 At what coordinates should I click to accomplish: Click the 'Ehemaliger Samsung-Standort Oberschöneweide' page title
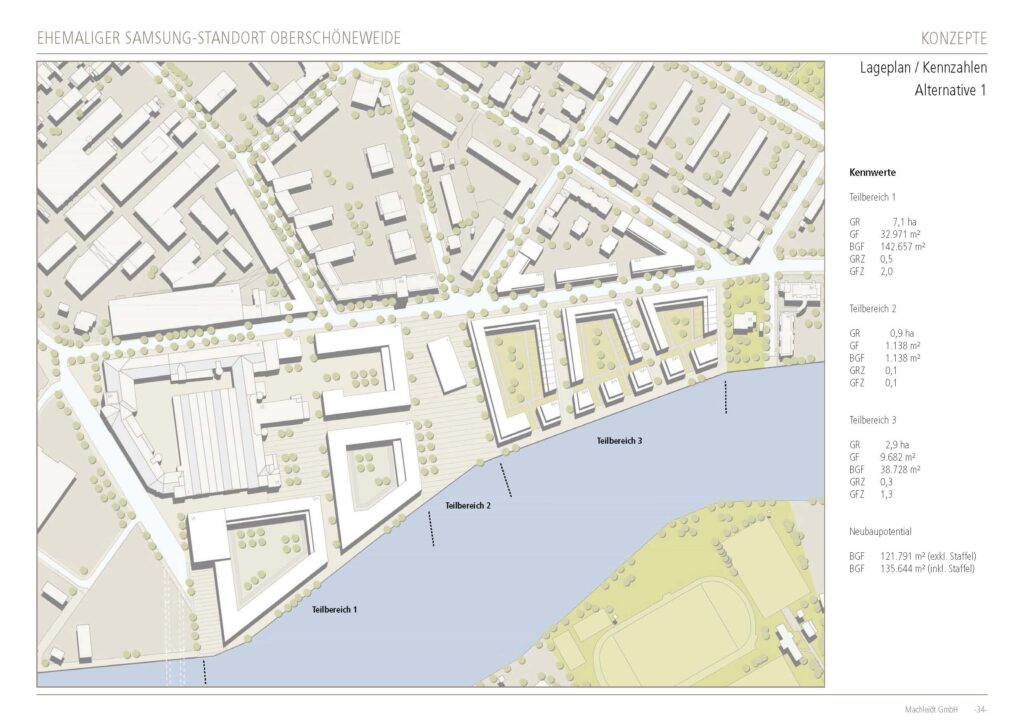tap(218, 39)
